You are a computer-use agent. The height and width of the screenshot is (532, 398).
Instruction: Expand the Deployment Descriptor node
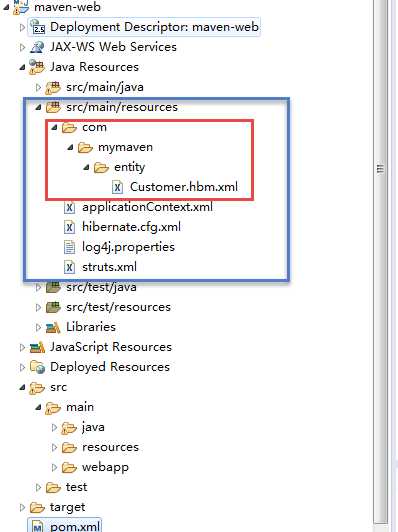[22, 27]
